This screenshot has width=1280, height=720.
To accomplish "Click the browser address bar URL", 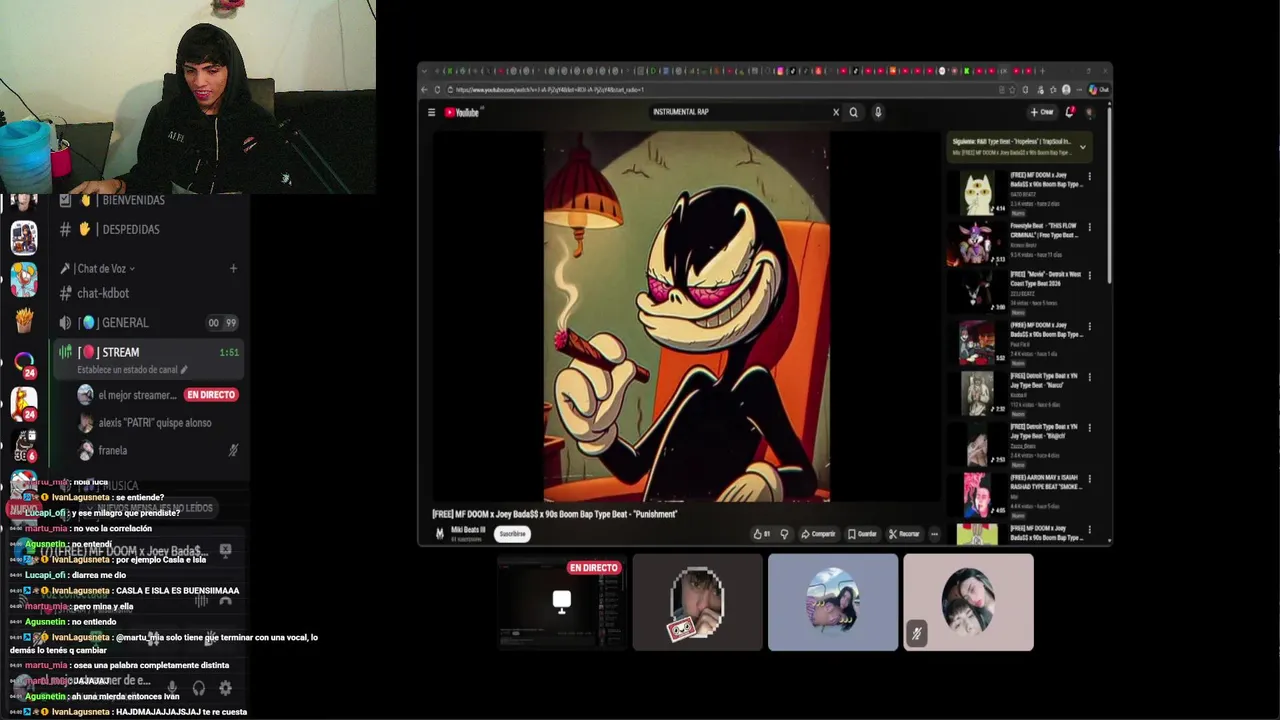I will [x=550, y=90].
